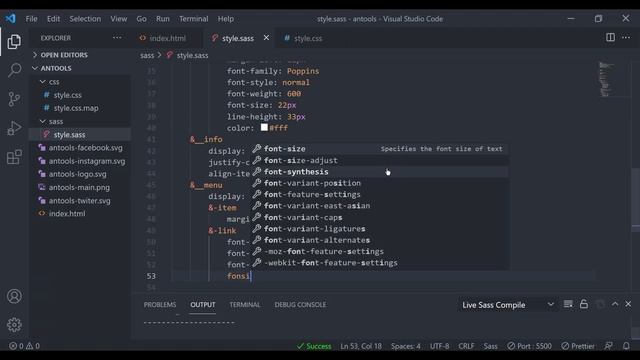The height and width of the screenshot is (360, 640).
Task: Open editor more actions ellipsis
Action: pyautogui.click(x=626, y=38)
